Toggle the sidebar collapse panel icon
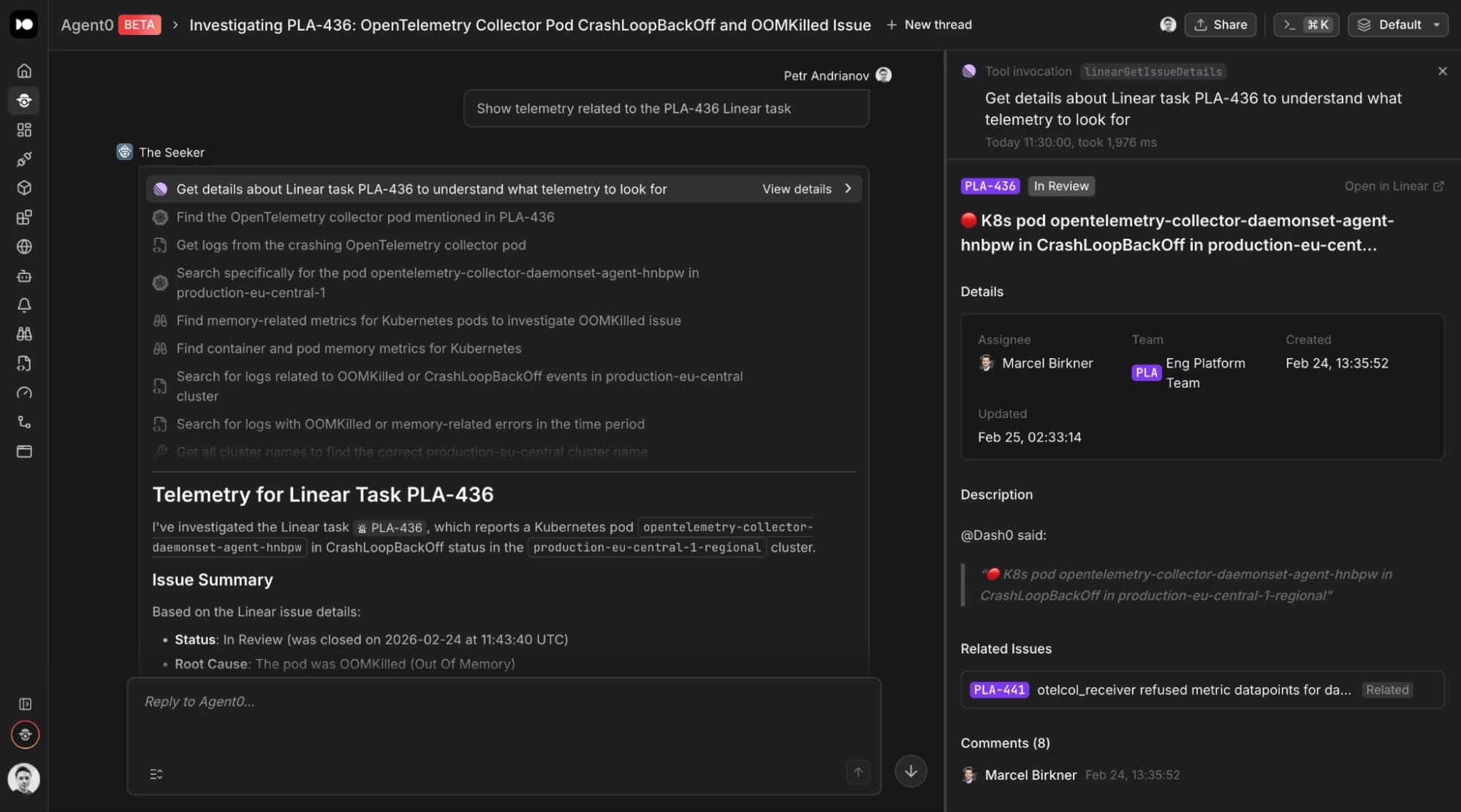1461x812 pixels. (x=25, y=704)
